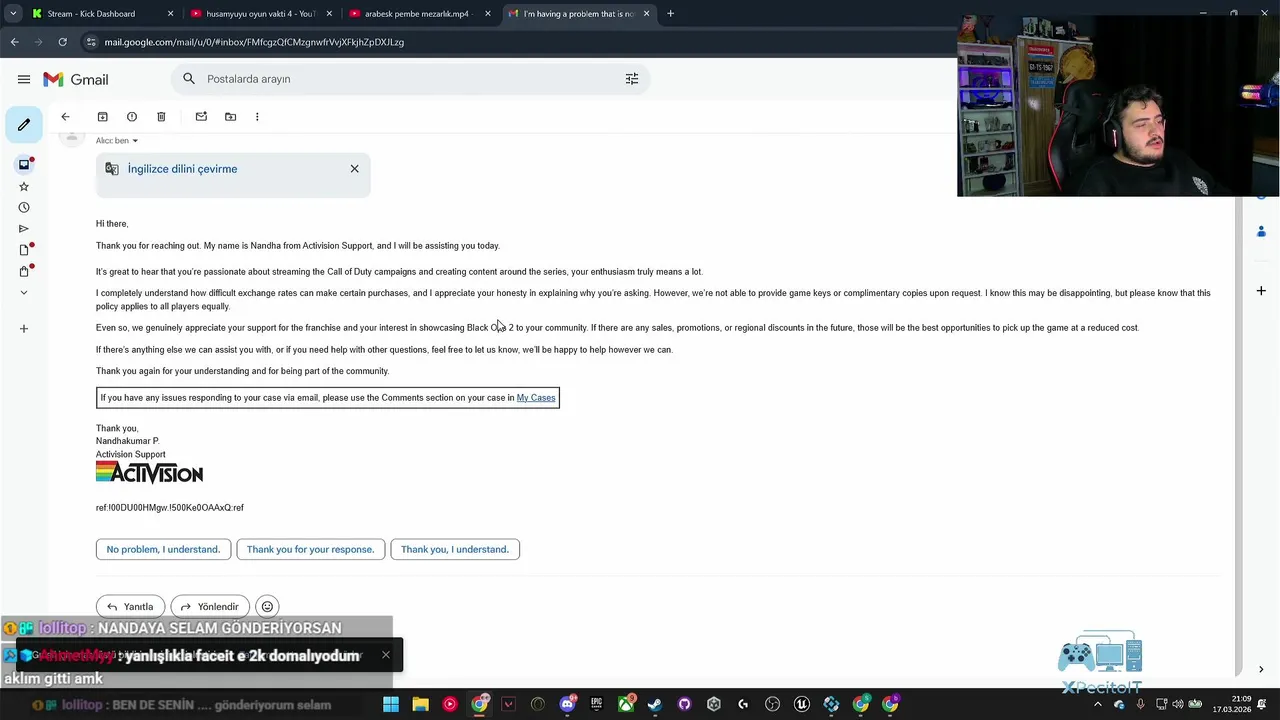1280x720 pixels.
Task: Open Sent mail icon in sidebar
Action: point(24,229)
